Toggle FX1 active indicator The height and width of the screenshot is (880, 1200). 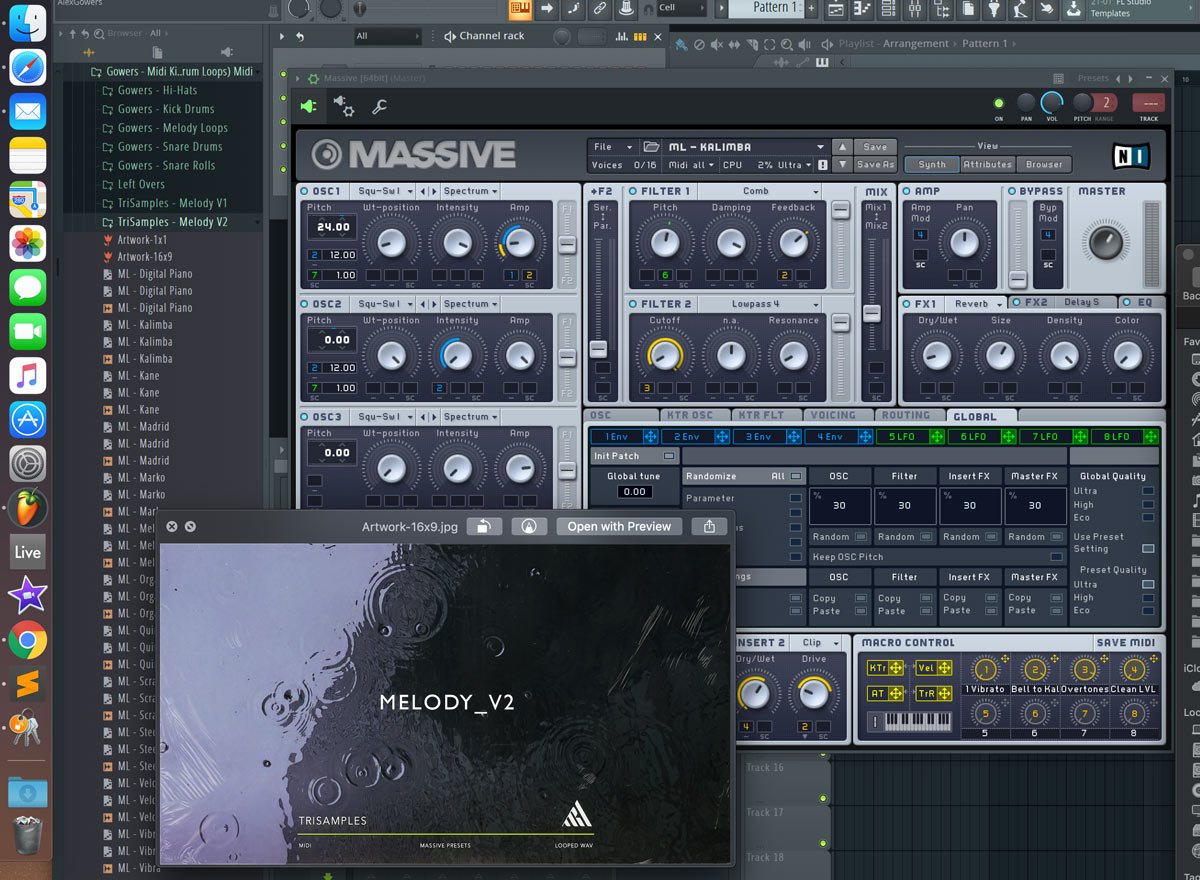[x=906, y=303]
